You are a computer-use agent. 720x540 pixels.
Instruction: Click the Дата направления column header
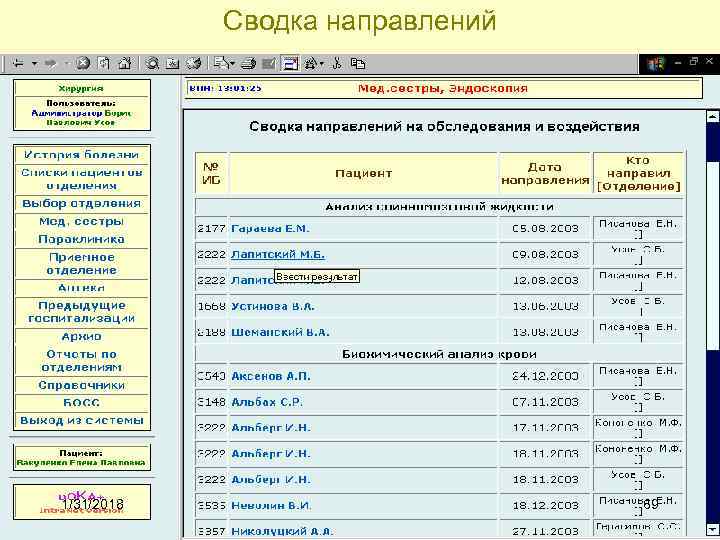pyautogui.click(x=545, y=173)
